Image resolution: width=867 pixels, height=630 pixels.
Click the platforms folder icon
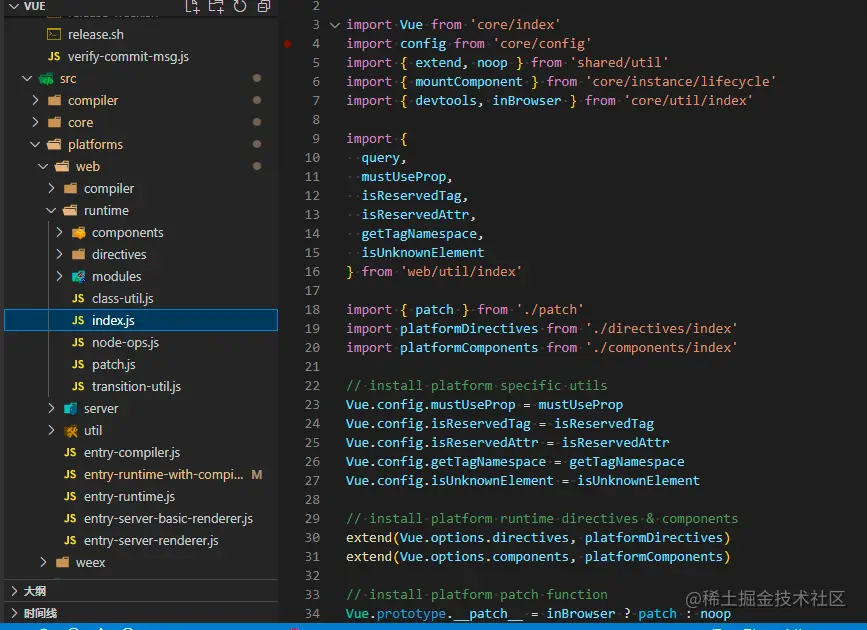[x=55, y=144]
